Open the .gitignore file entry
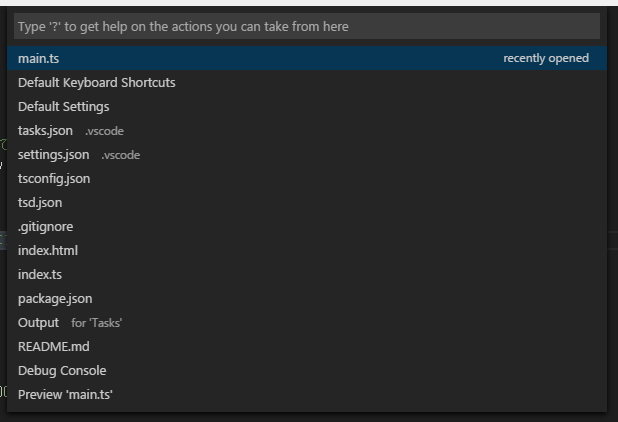Image resolution: width=618 pixels, height=422 pixels. coord(307,227)
